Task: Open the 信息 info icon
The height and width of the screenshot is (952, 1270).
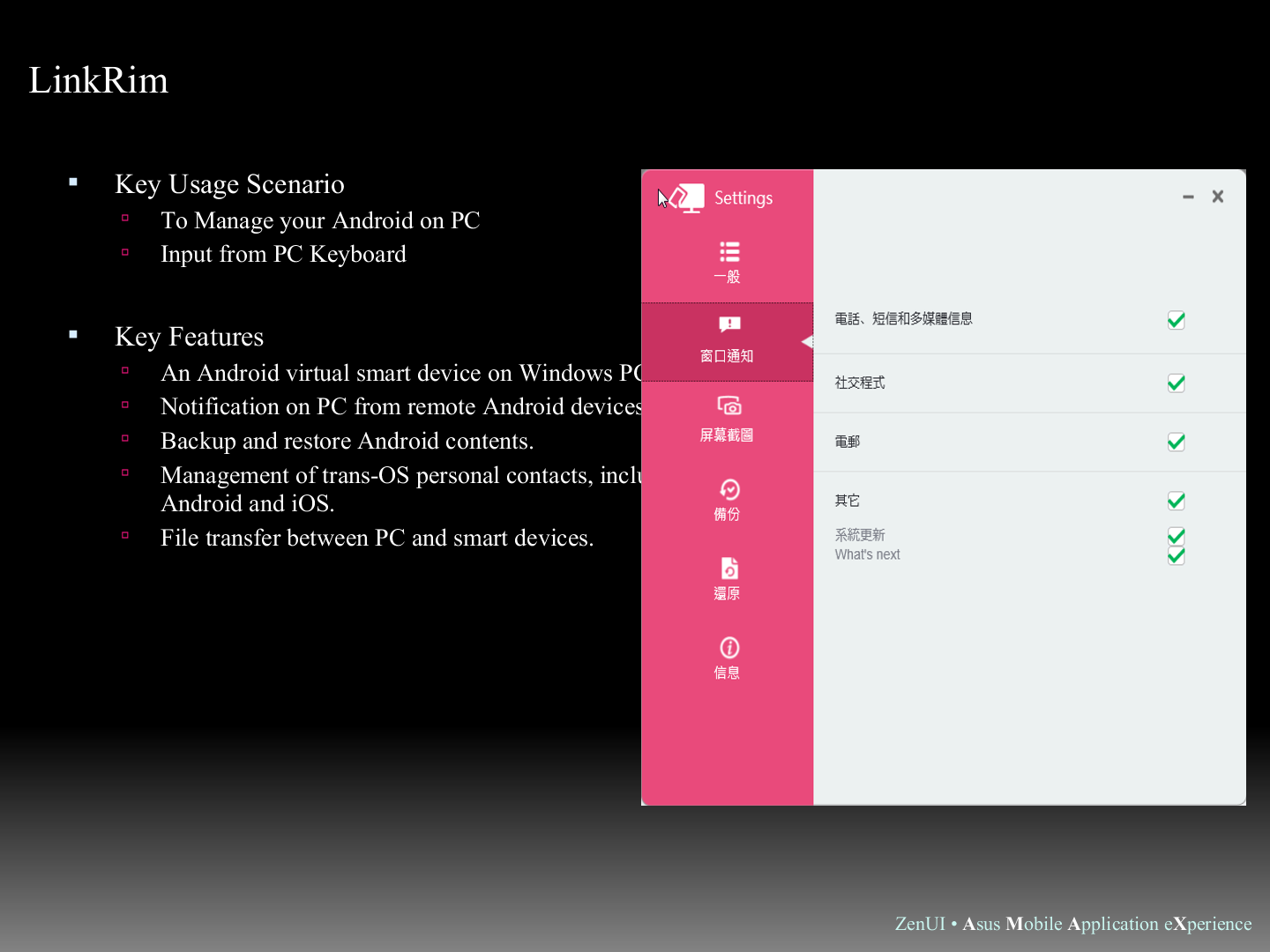Action: [x=728, y=648]
